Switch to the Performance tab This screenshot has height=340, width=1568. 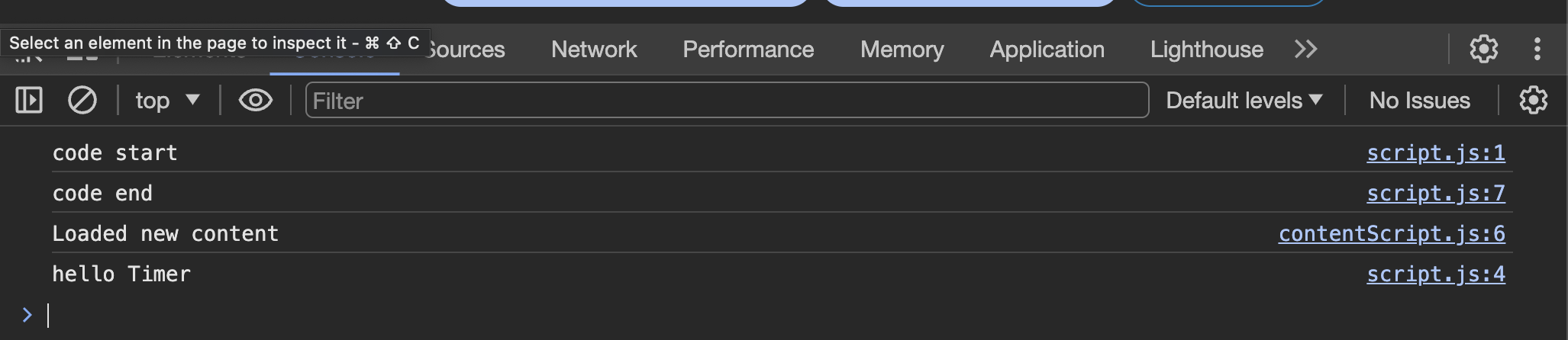point(748,50)
